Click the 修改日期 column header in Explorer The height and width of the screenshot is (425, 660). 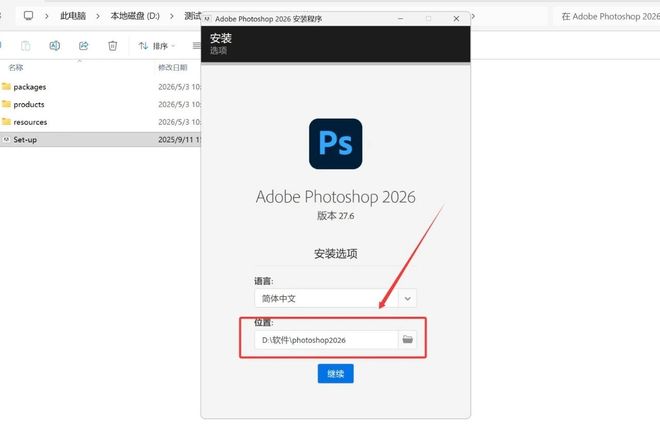(173, 67)
